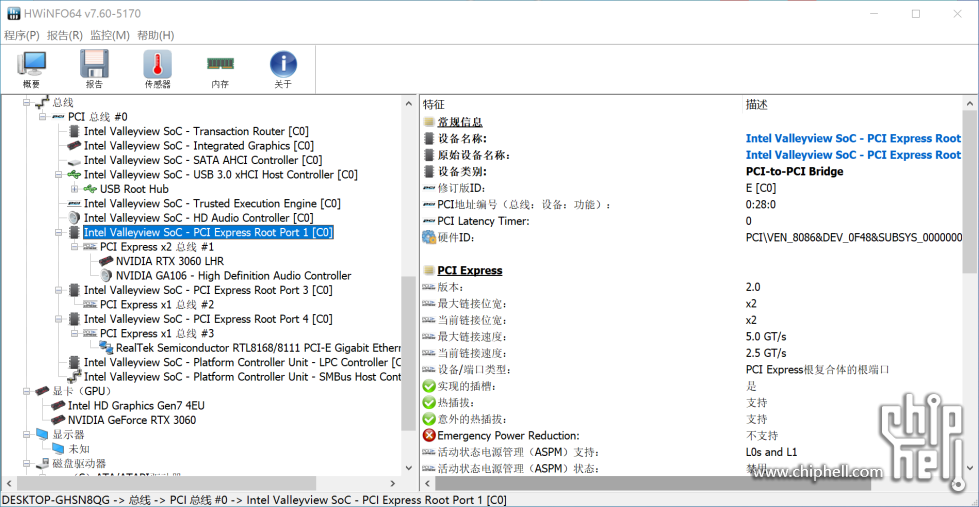The width and height of the screenshot is (979, 507).
Task: Select RealTek RTL8168/8111 Gigabit Ethernet item
Action: pos(258,348)
